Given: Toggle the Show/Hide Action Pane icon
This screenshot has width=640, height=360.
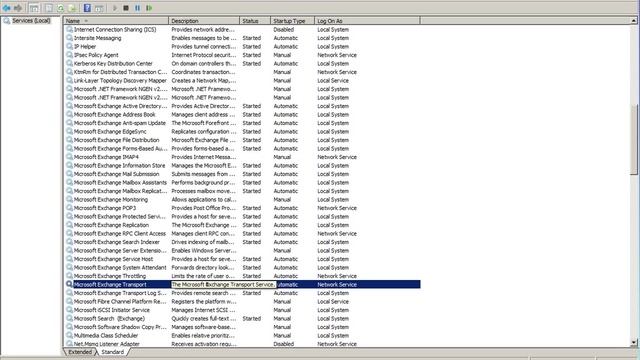Looking at the screenshot, I should 99,8.
